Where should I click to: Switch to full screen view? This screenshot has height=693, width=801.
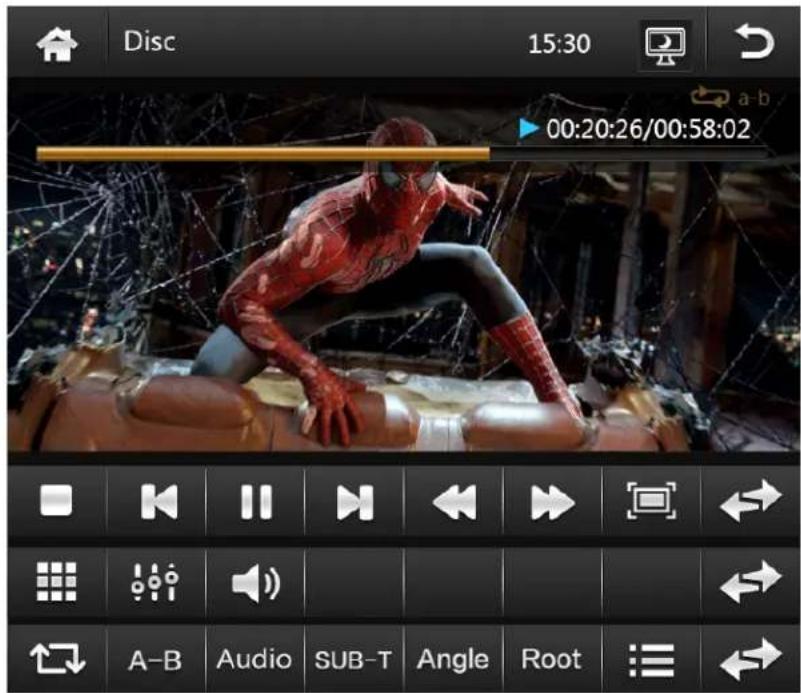(x=651, y=500)
